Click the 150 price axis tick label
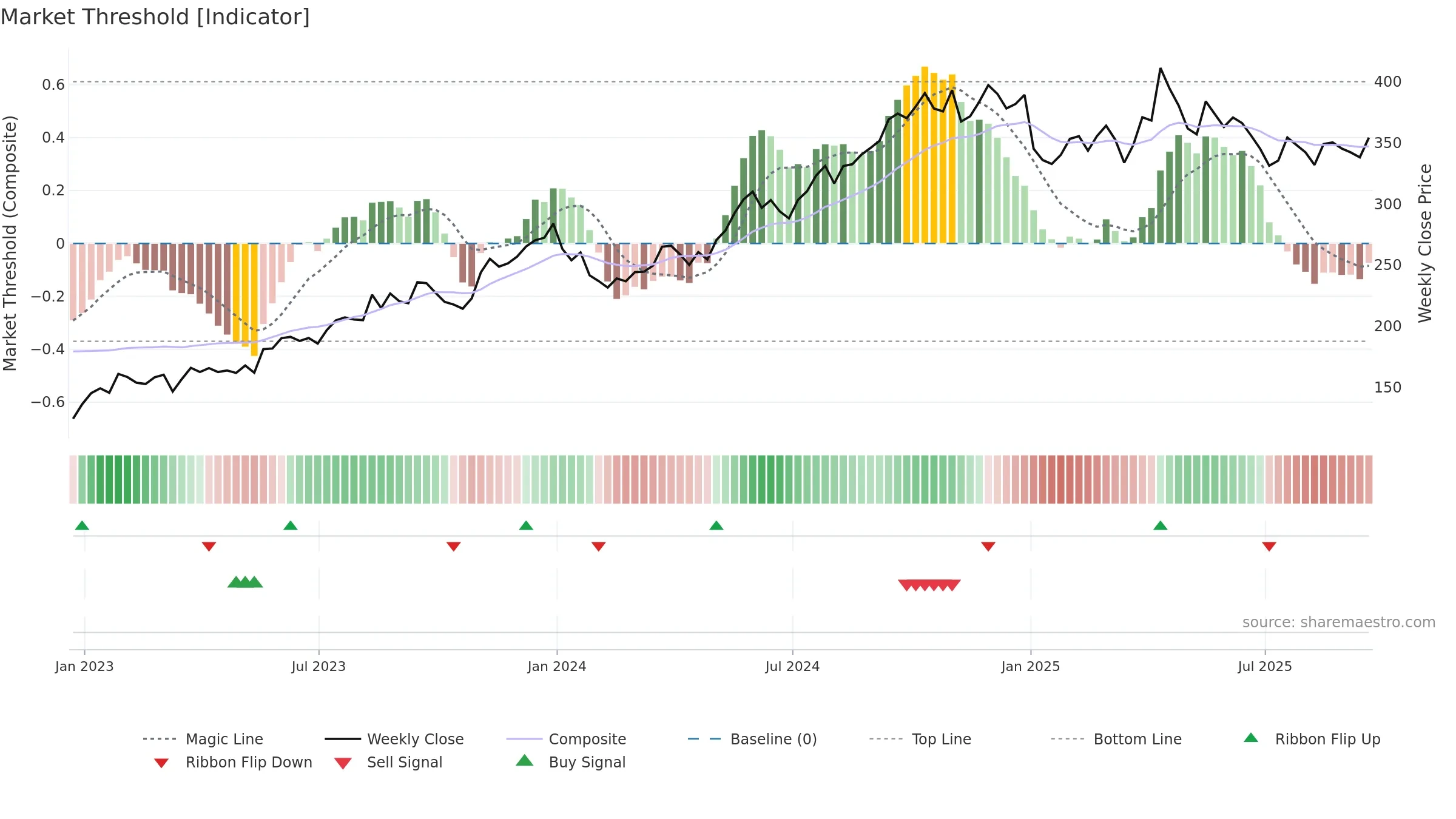Screen dimensions: 1456x819 point(1388,388)
